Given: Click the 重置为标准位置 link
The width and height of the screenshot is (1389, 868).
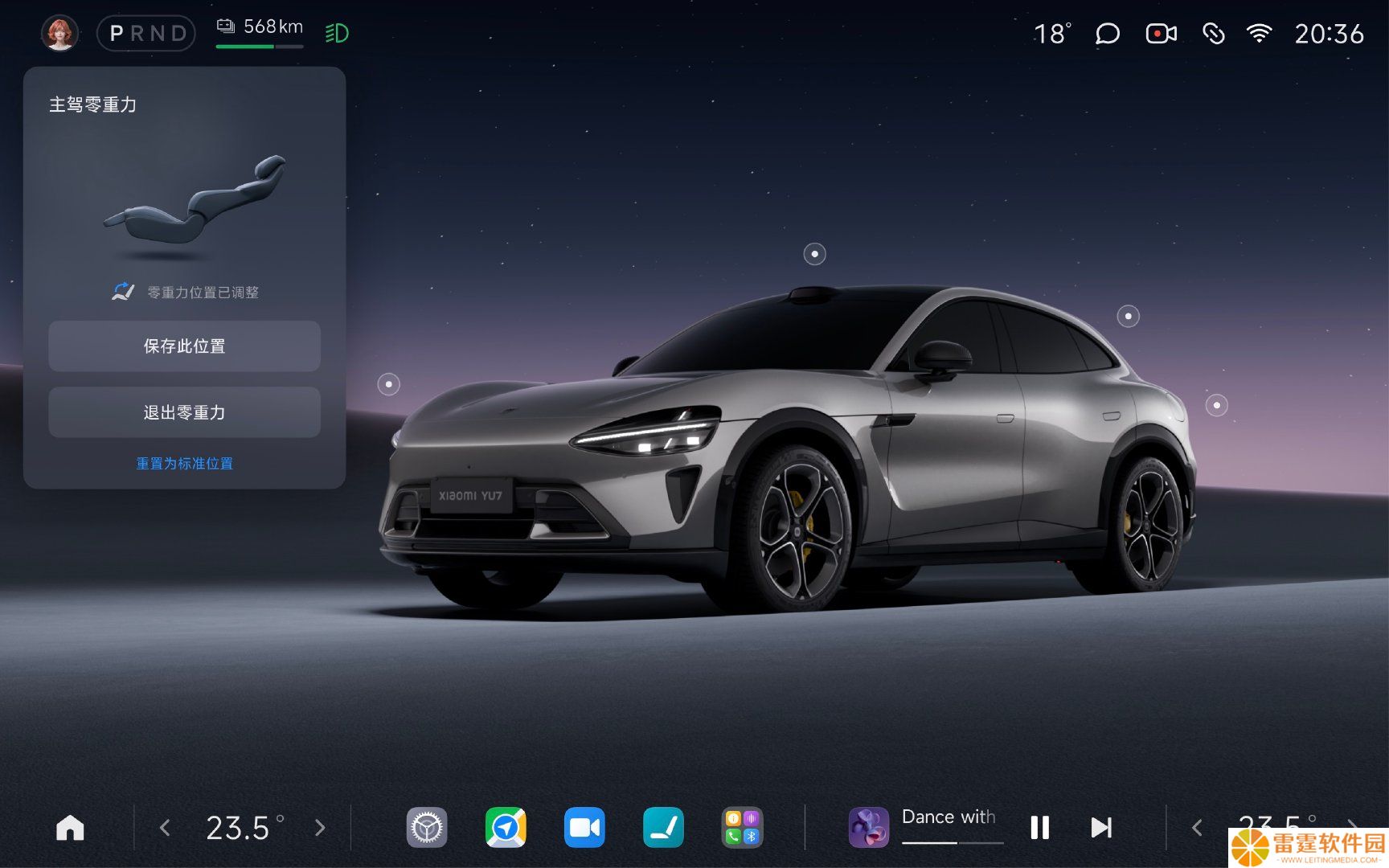Looking at the screenshot, I should 184,464.
